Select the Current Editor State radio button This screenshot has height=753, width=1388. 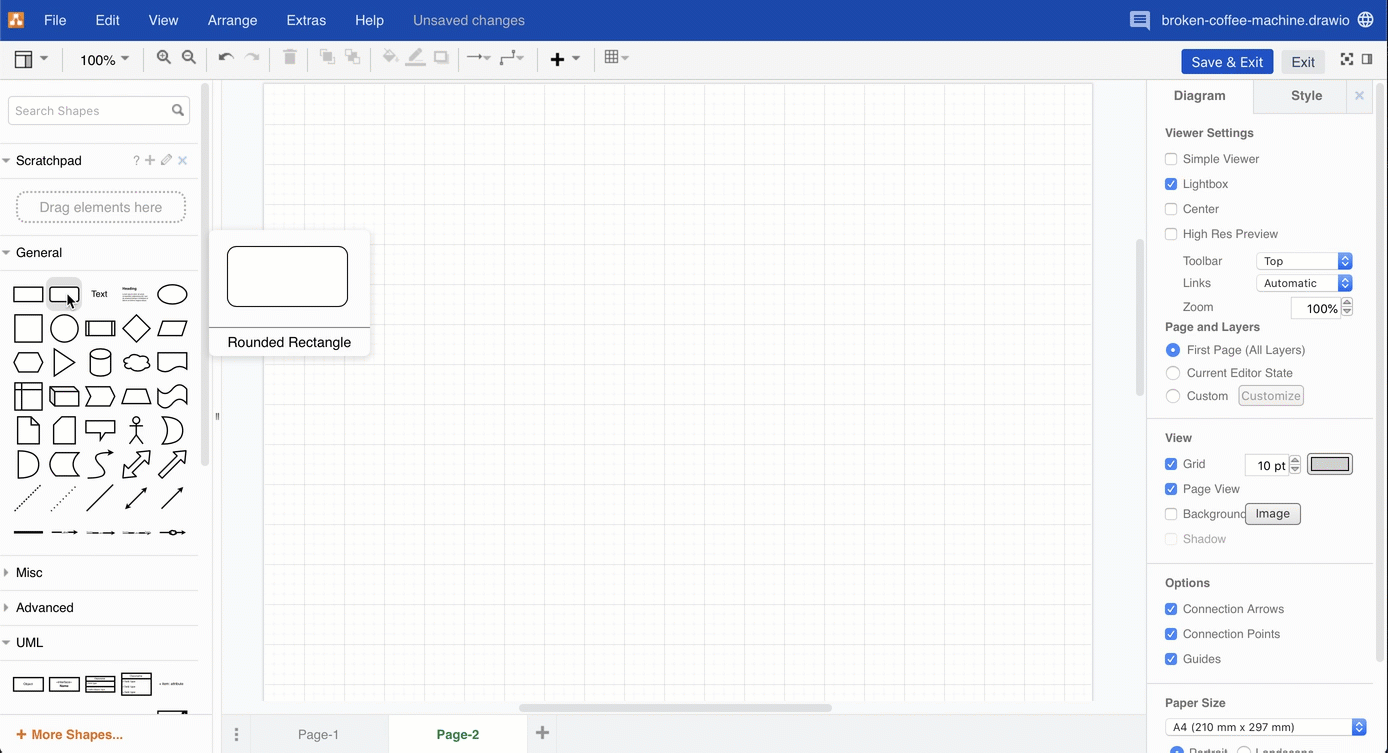click(1172, 373)
